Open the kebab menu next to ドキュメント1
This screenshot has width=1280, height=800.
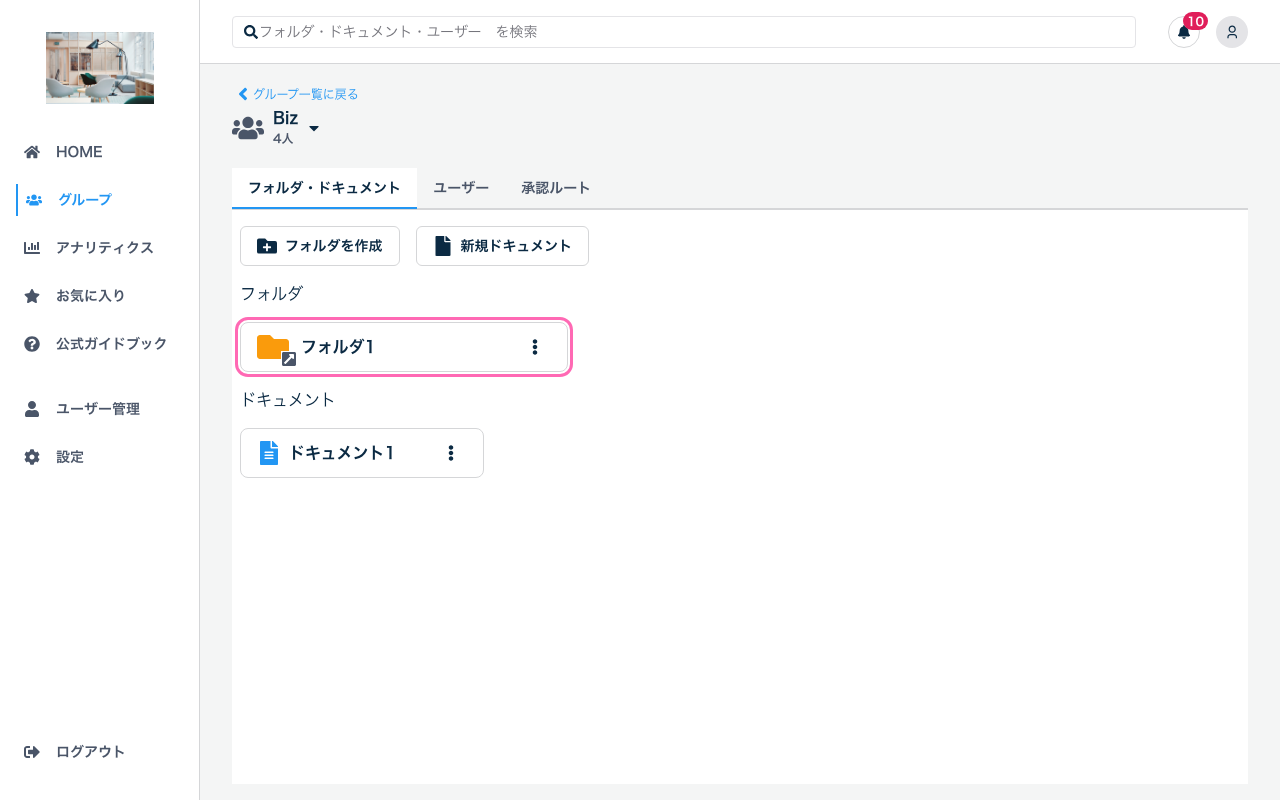click(x=450, y=452)
